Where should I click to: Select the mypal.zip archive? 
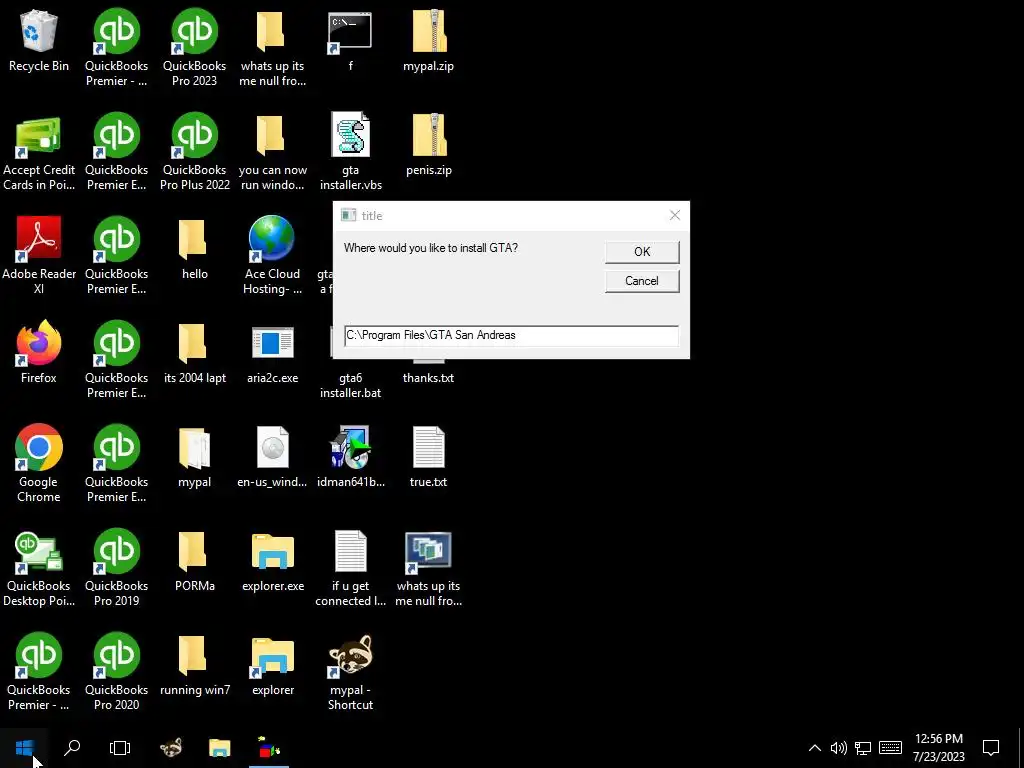point(428,41)
